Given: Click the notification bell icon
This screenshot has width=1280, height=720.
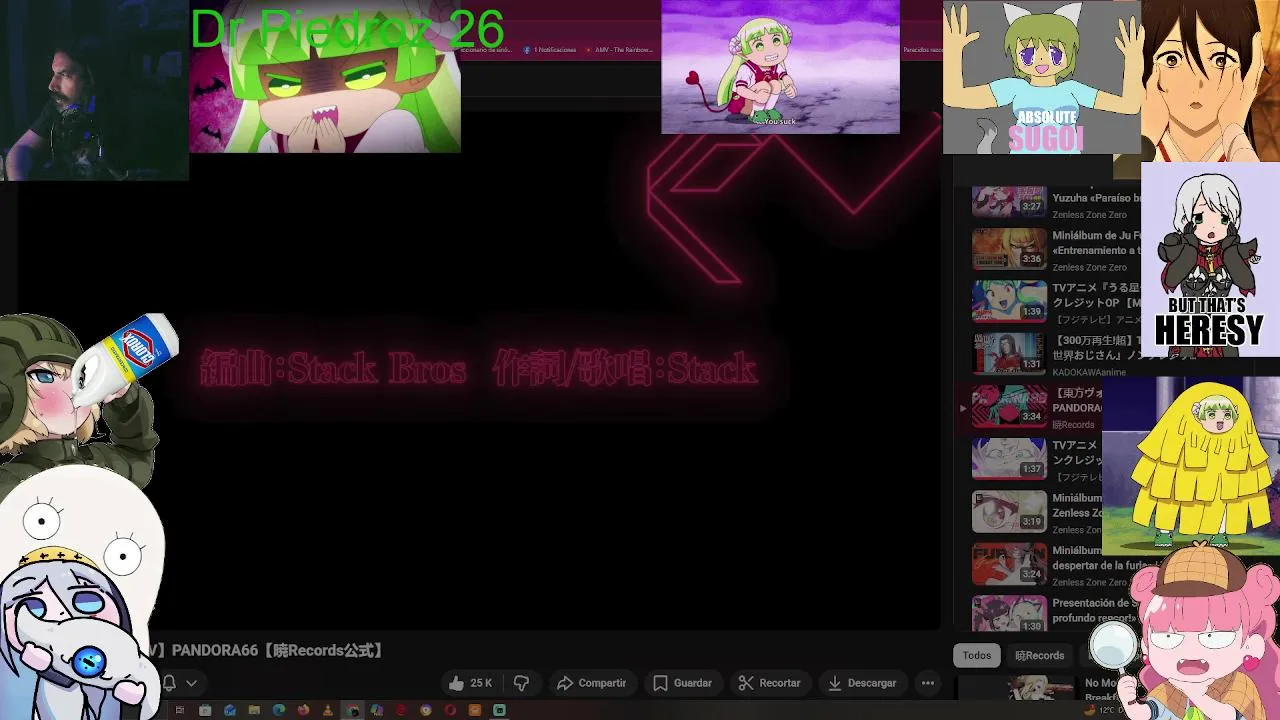Looking at the screenshot, I should 169,683.
